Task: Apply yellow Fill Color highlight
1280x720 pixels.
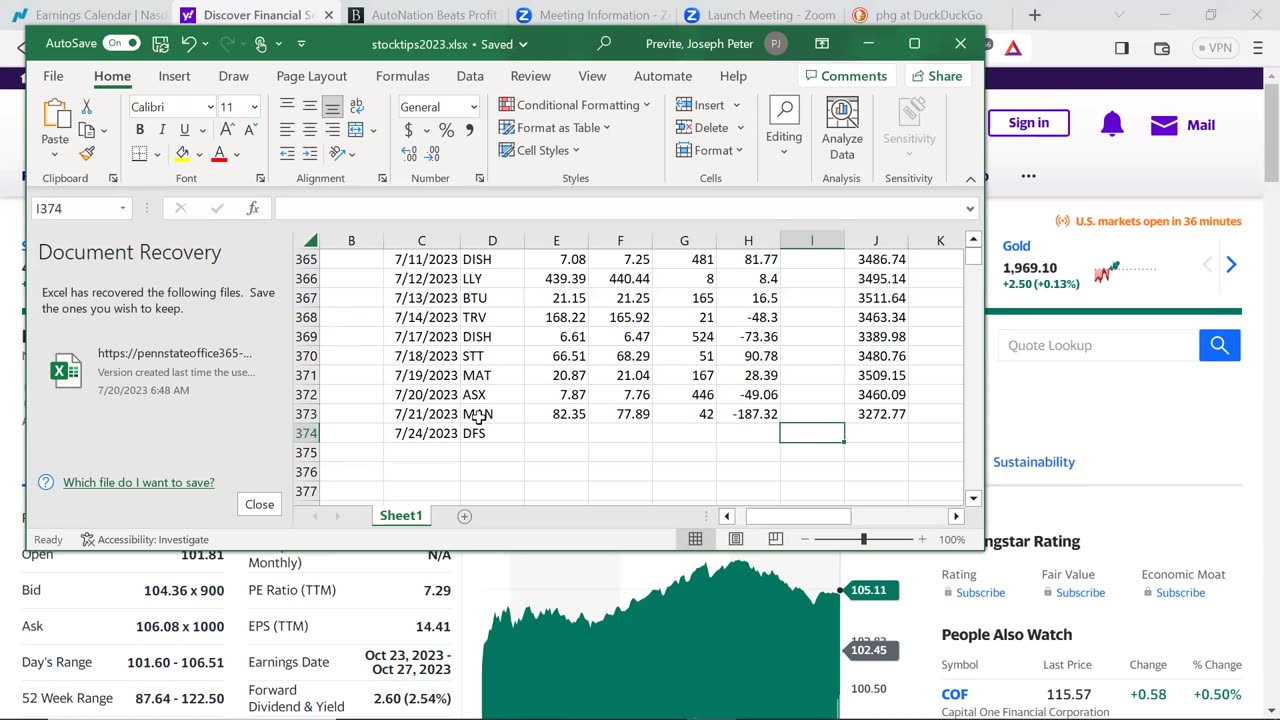Action: [182, 154]
